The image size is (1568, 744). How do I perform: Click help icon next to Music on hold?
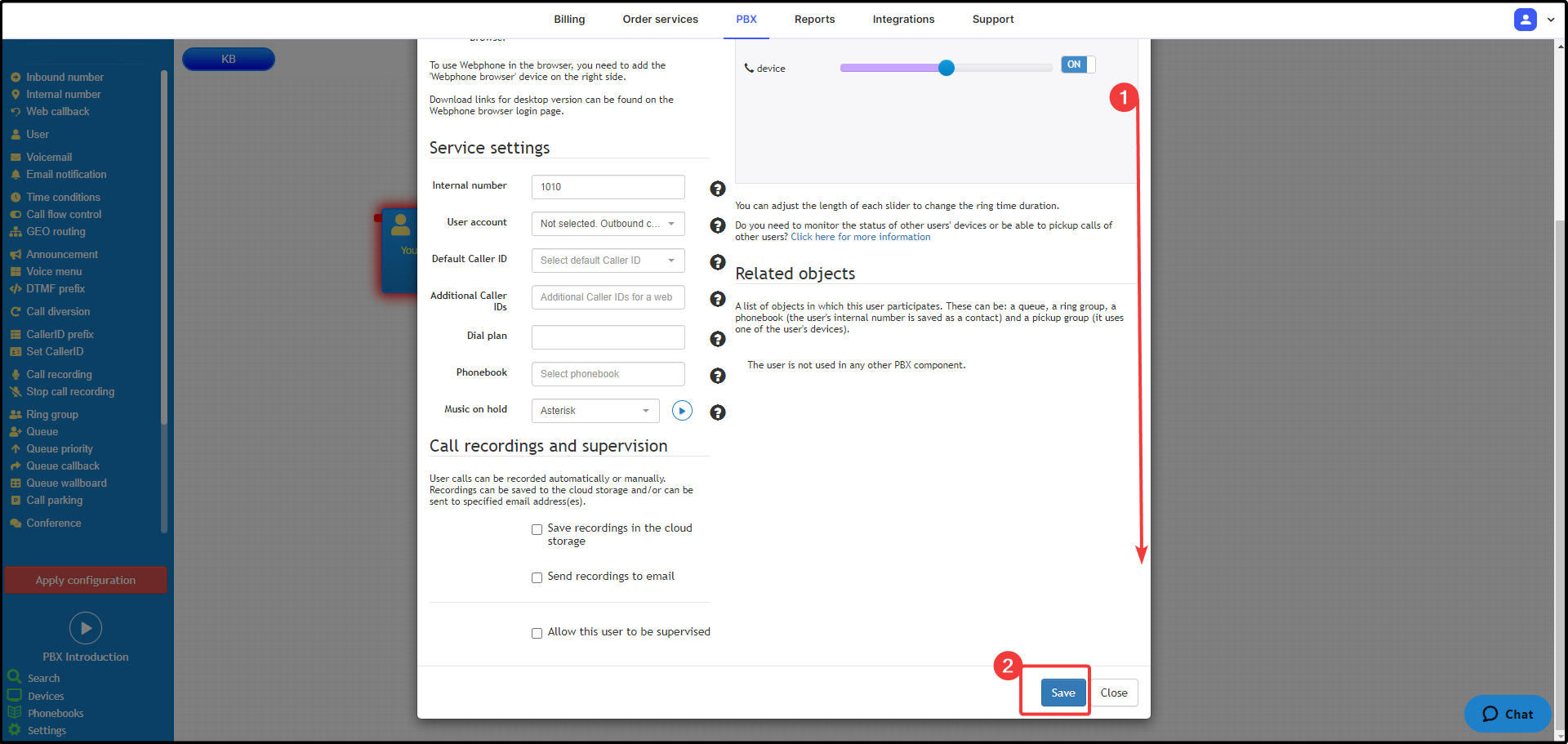[717, 412]
